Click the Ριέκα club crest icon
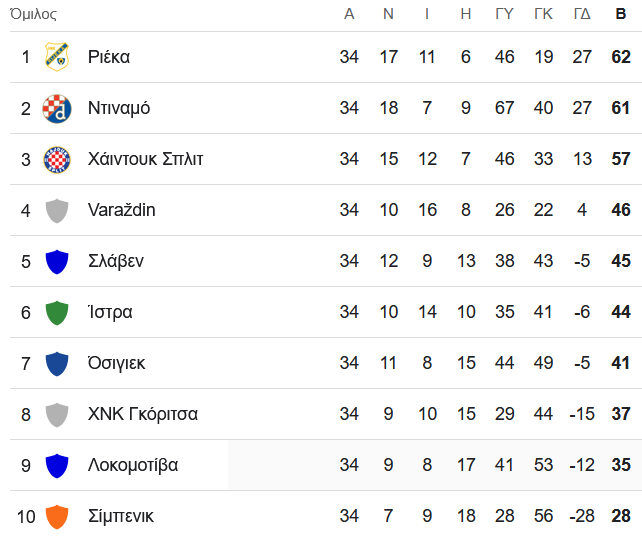This screenshot has width=642, height=537. pos(57,57)
